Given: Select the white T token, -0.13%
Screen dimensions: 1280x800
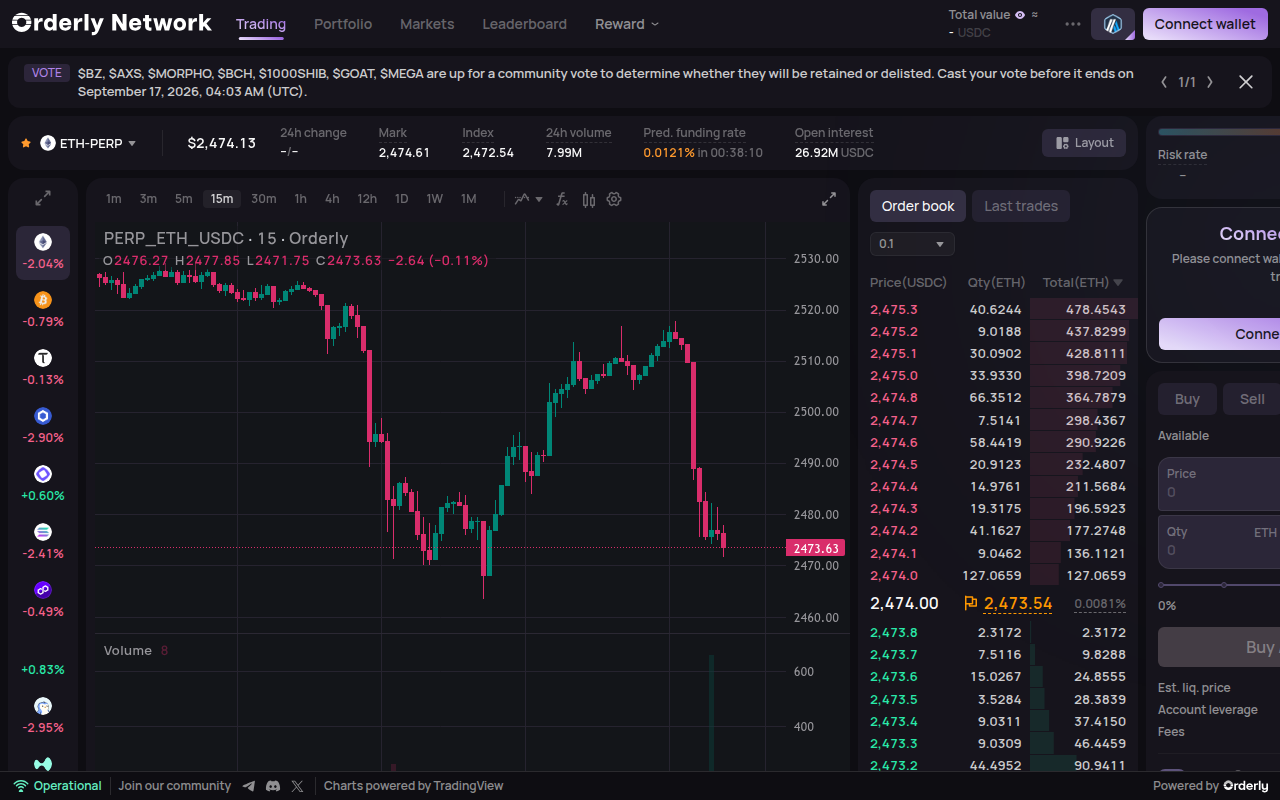Looking at the screenshot, I should [x=43, y=368].
